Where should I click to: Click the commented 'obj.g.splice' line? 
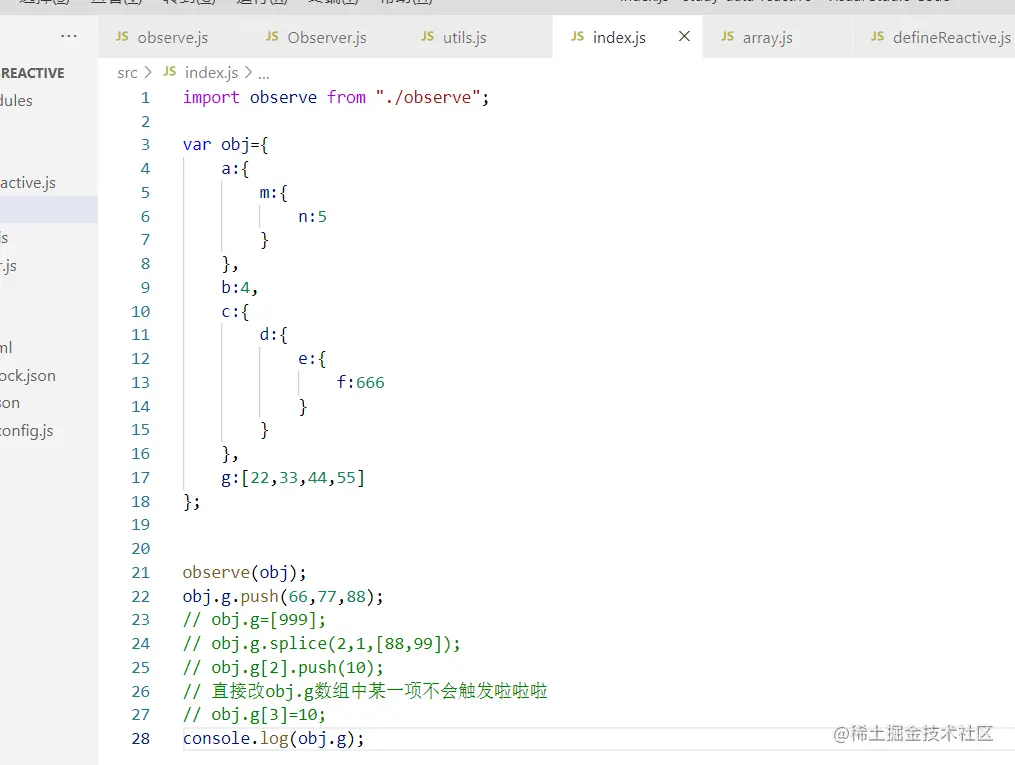click(x=322, y=644)
